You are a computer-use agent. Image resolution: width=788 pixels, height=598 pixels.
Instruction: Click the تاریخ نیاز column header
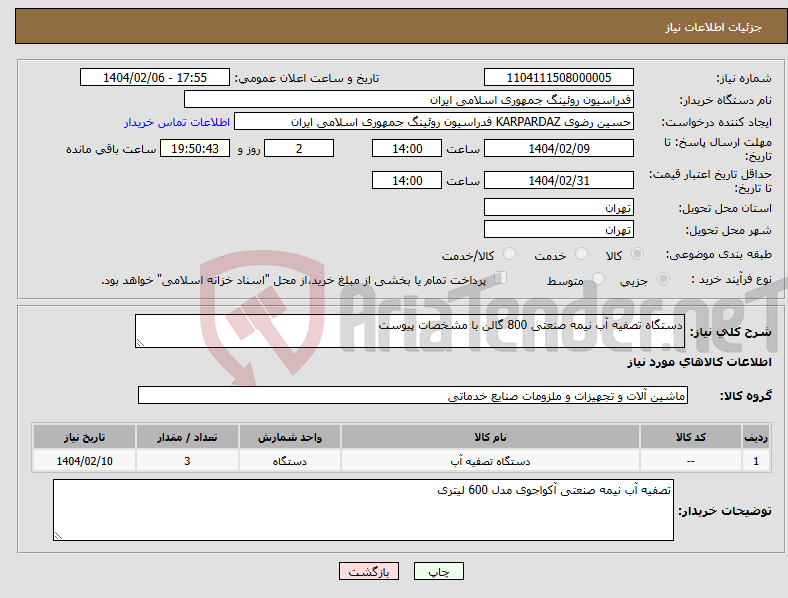pyautogui.click(x=84, y=437)
